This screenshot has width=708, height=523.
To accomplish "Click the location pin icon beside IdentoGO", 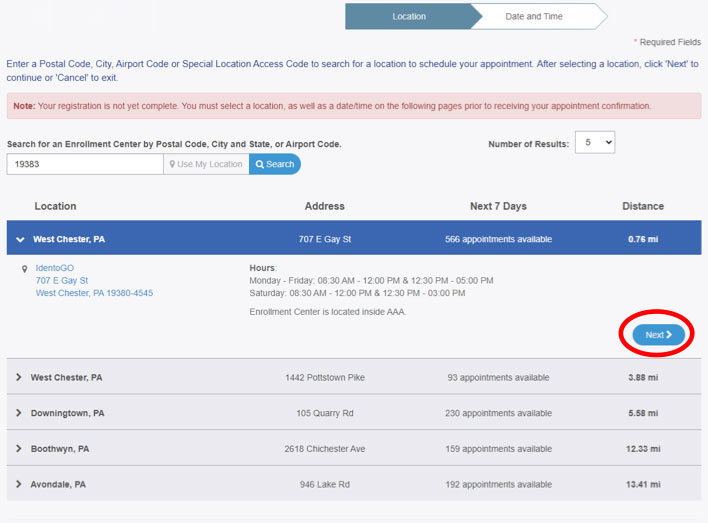I will pos(23,269).
